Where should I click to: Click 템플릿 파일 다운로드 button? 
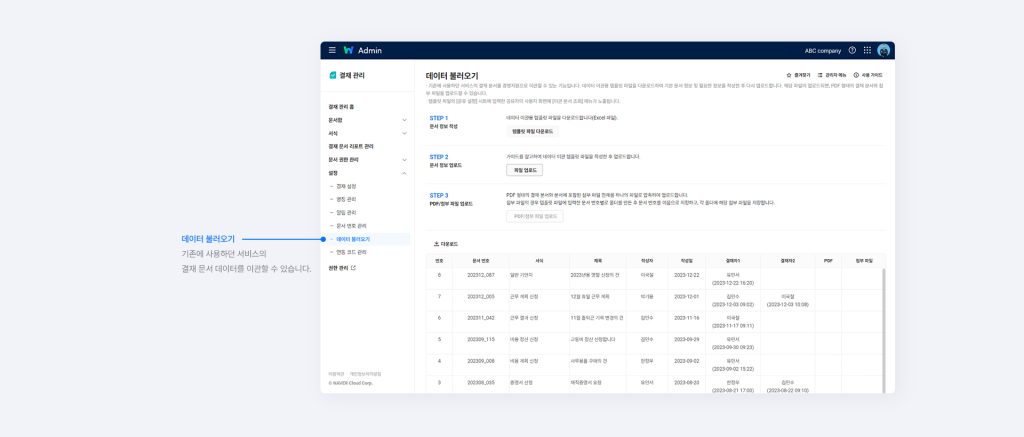tap(532, 131)
